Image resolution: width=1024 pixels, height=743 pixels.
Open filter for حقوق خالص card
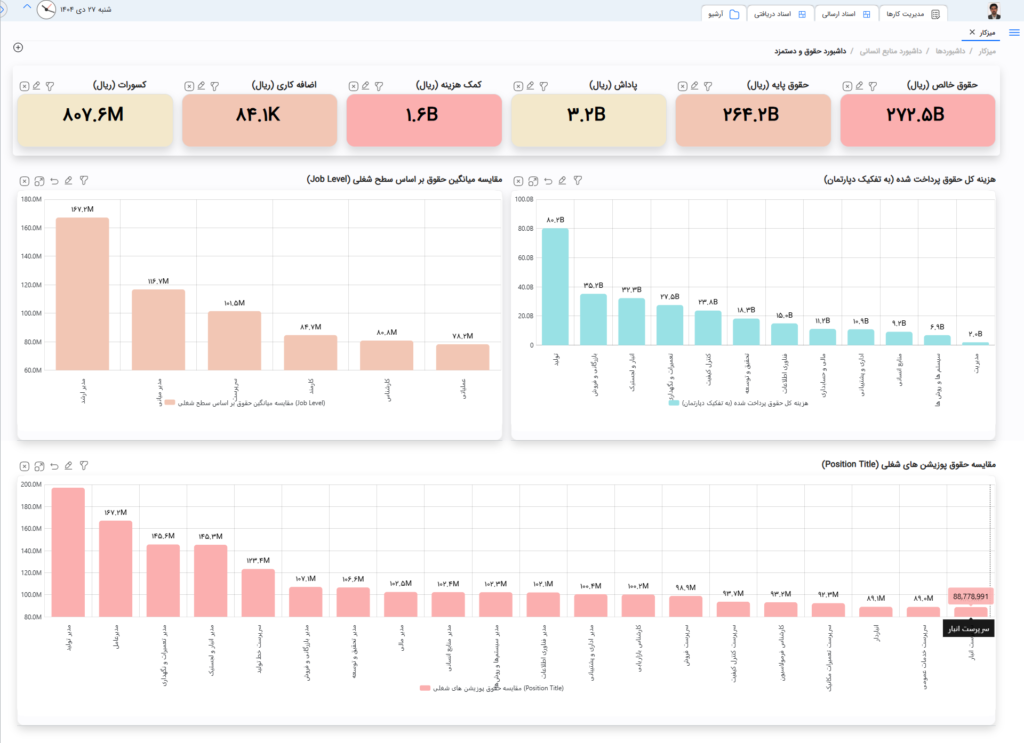(x=873, y=86)
